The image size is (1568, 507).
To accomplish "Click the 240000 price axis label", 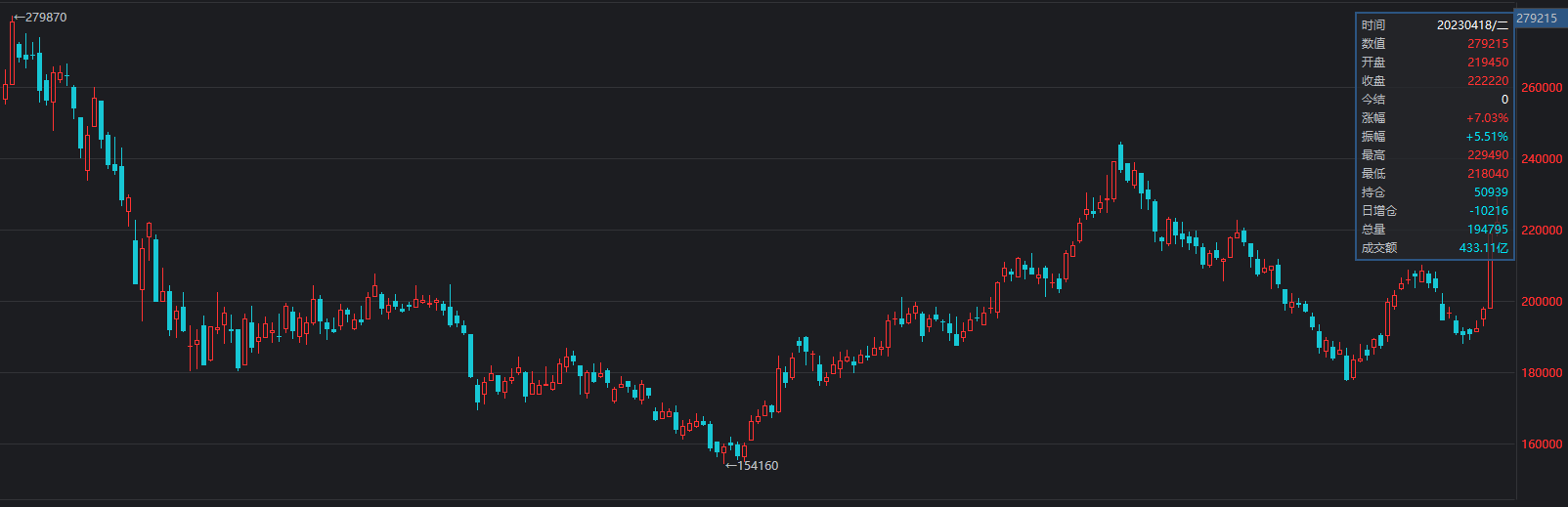I will (1542, 159).
